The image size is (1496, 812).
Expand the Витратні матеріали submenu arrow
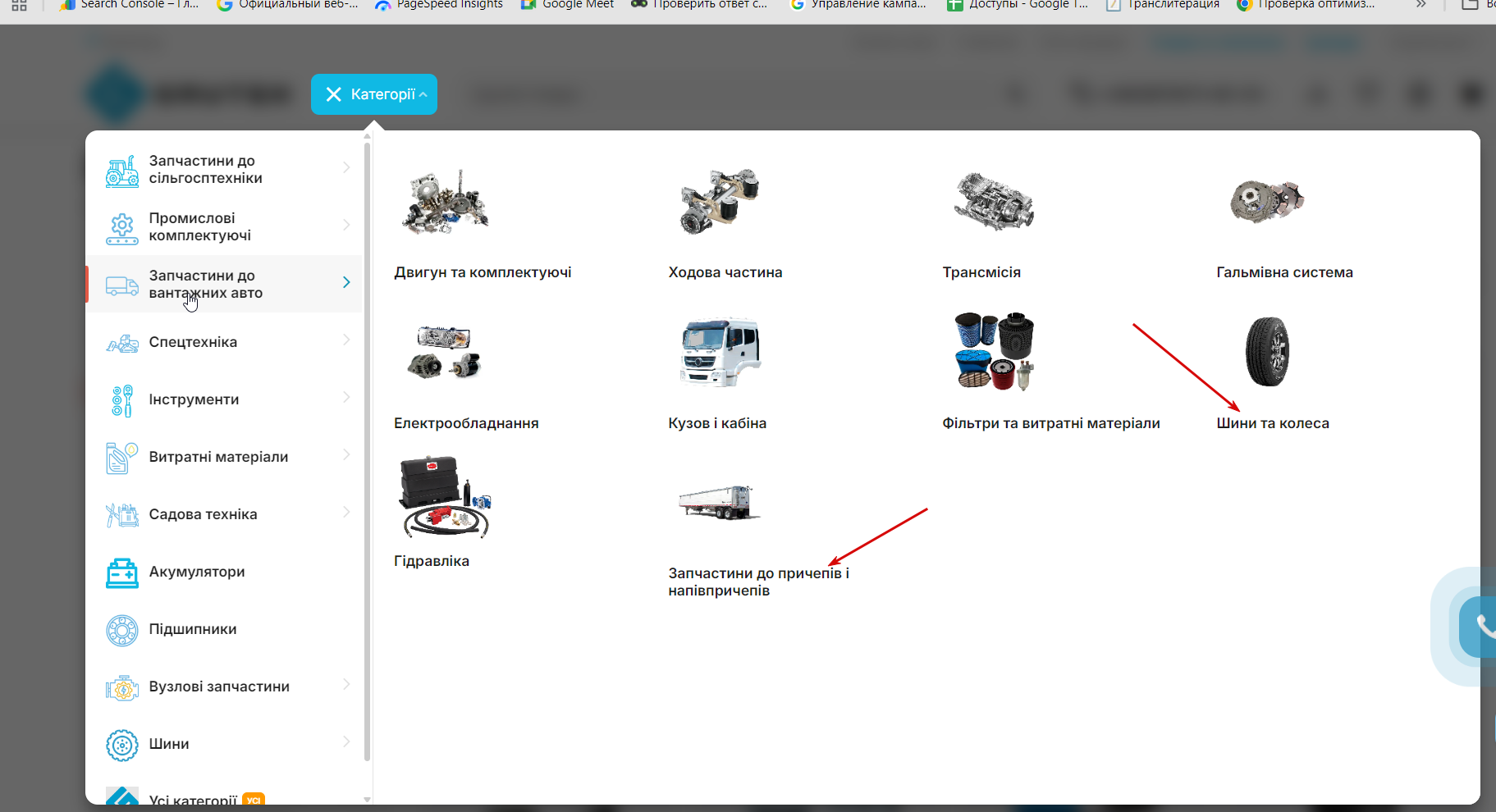click(x=346, y=455)
